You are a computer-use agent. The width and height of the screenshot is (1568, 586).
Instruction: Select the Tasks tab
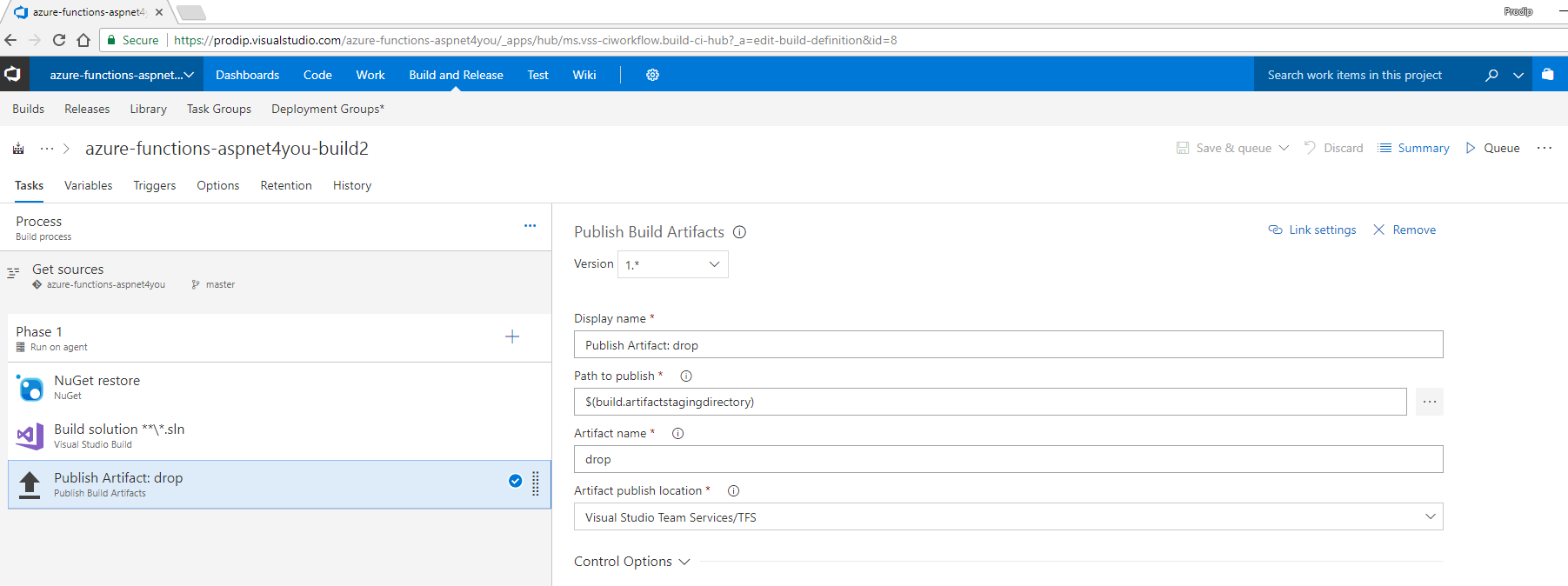pyautogui.click(x=29, y=185)
